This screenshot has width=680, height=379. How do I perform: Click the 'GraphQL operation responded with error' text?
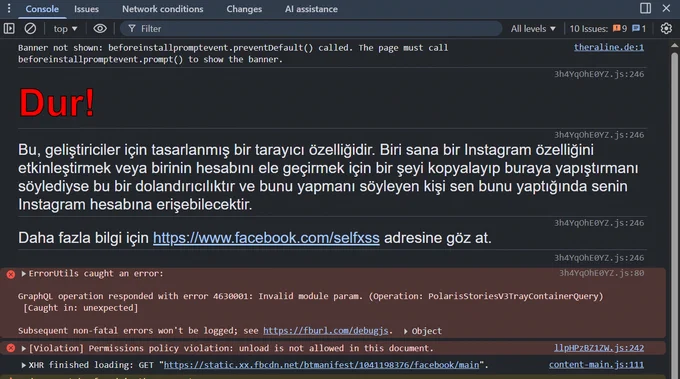click(x=311, y=296)
